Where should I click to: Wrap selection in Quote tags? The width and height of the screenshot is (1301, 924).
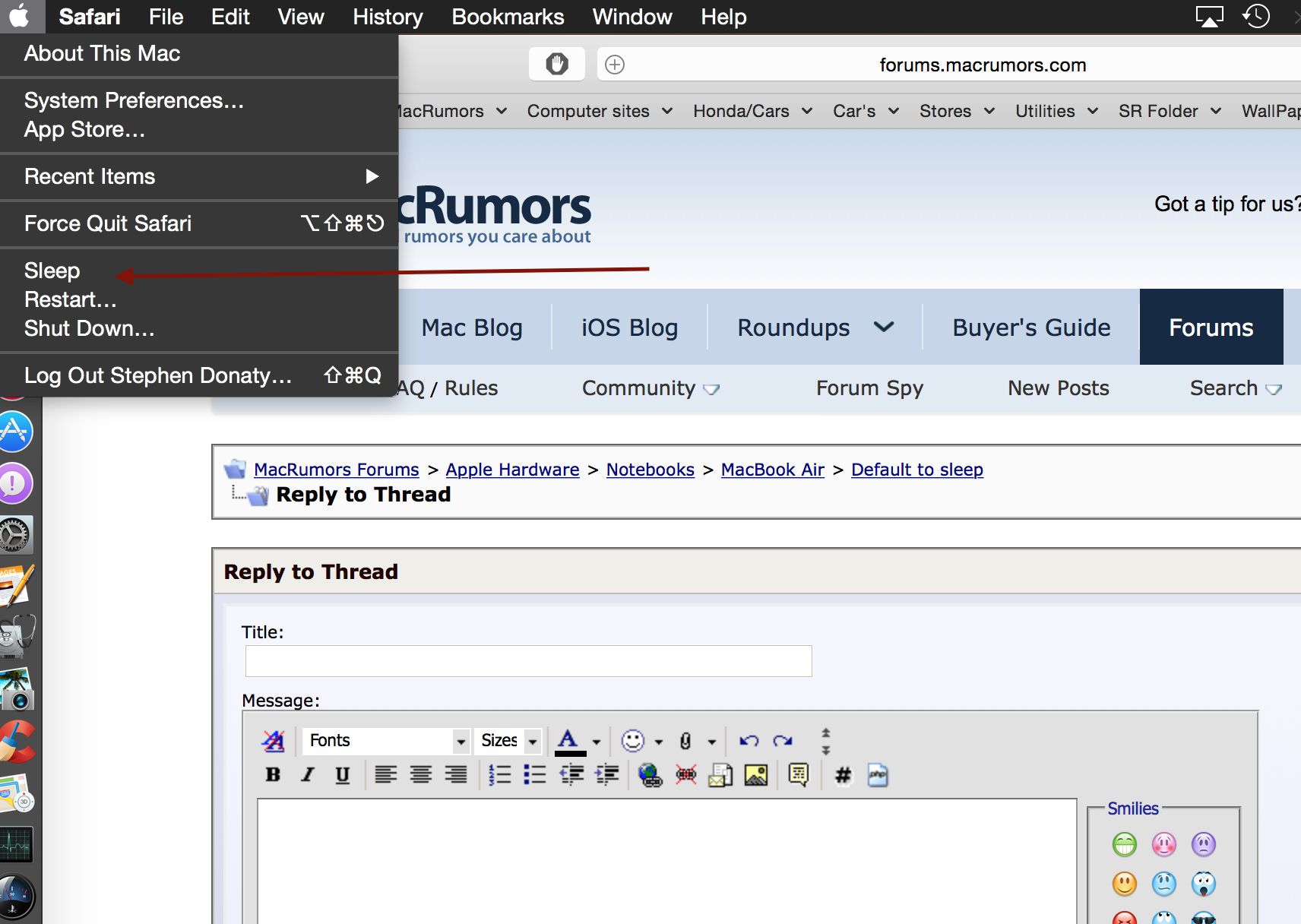[x=799, y=774]
